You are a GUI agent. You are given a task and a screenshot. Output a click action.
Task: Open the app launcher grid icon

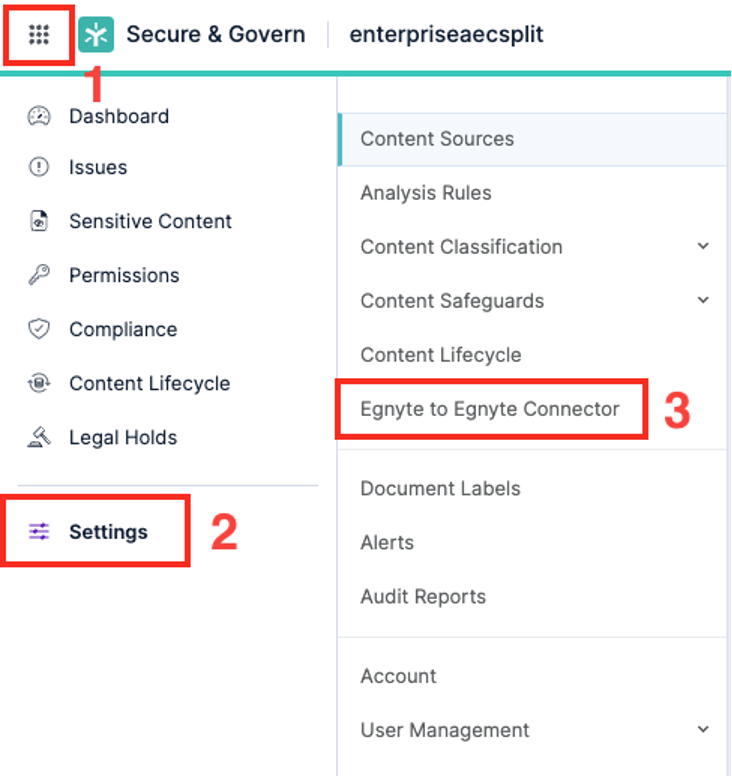(x=39, y=35)
